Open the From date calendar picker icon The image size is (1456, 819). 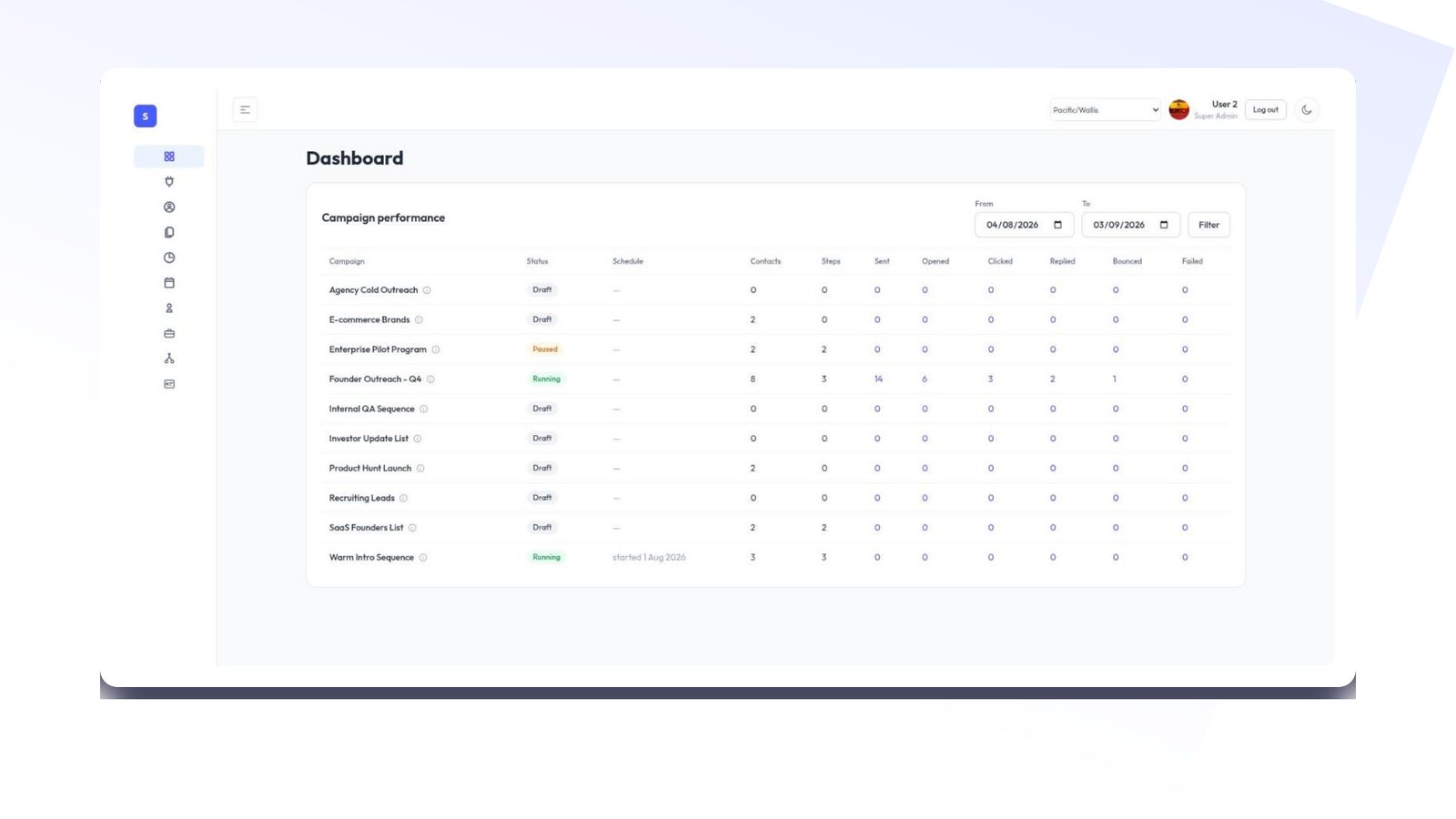click(1057, 225)
